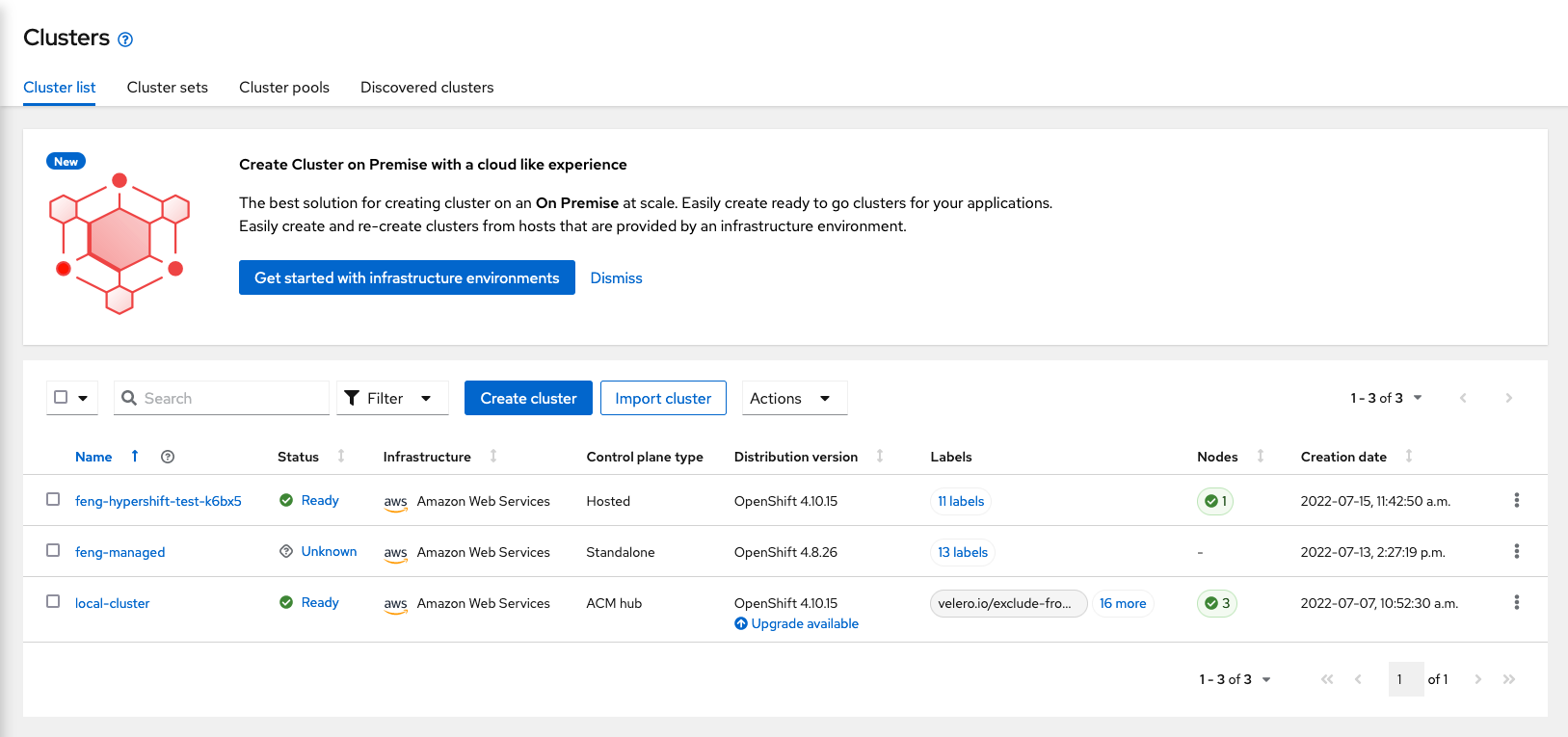Click the help icon beside Clusters title
This screenshot has height=737, width=1568.
pos(125,39)
